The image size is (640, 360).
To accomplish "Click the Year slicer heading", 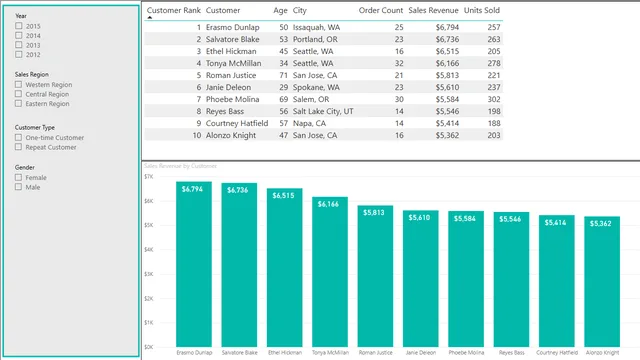I will coord(21,16).
